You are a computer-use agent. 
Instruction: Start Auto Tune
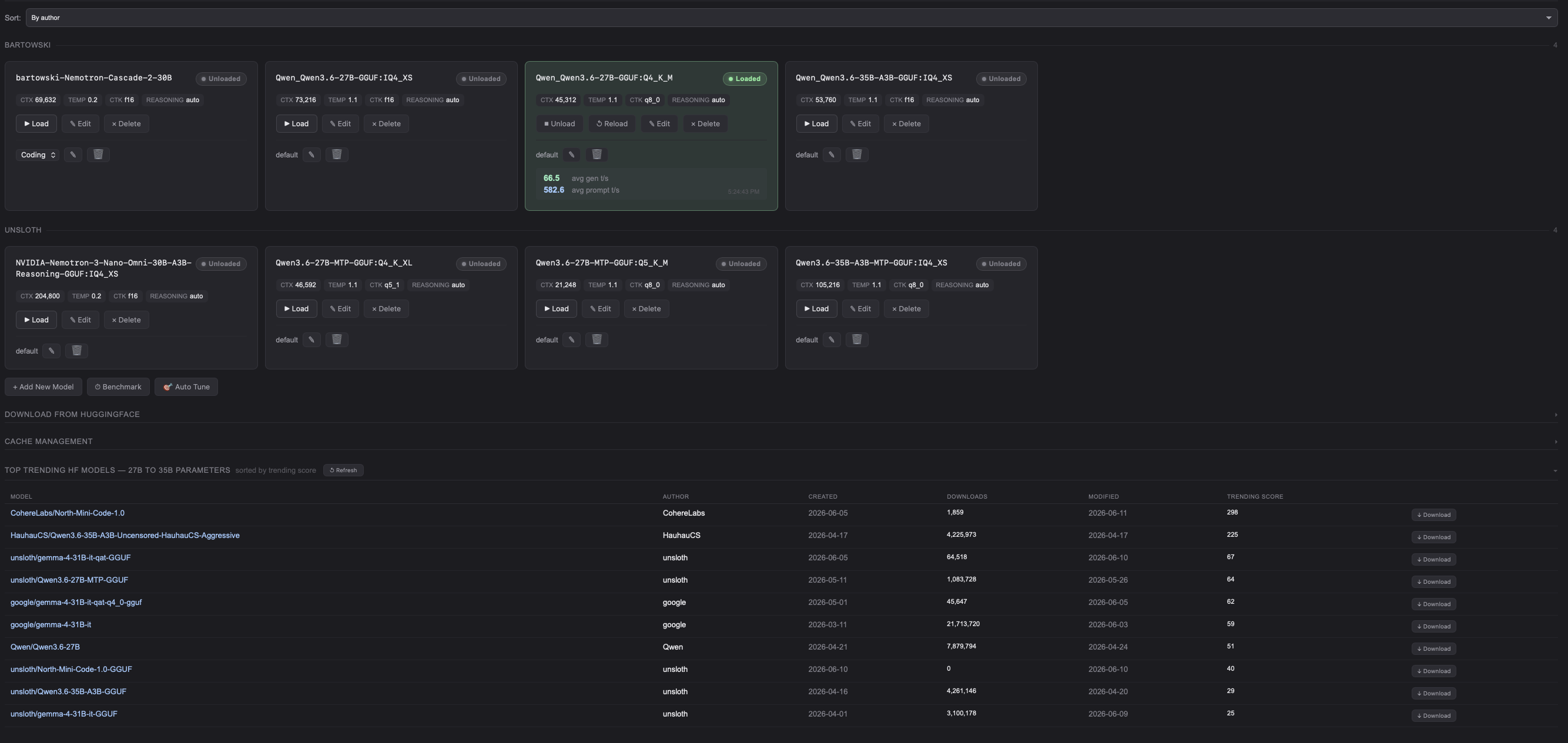(186, 387)
